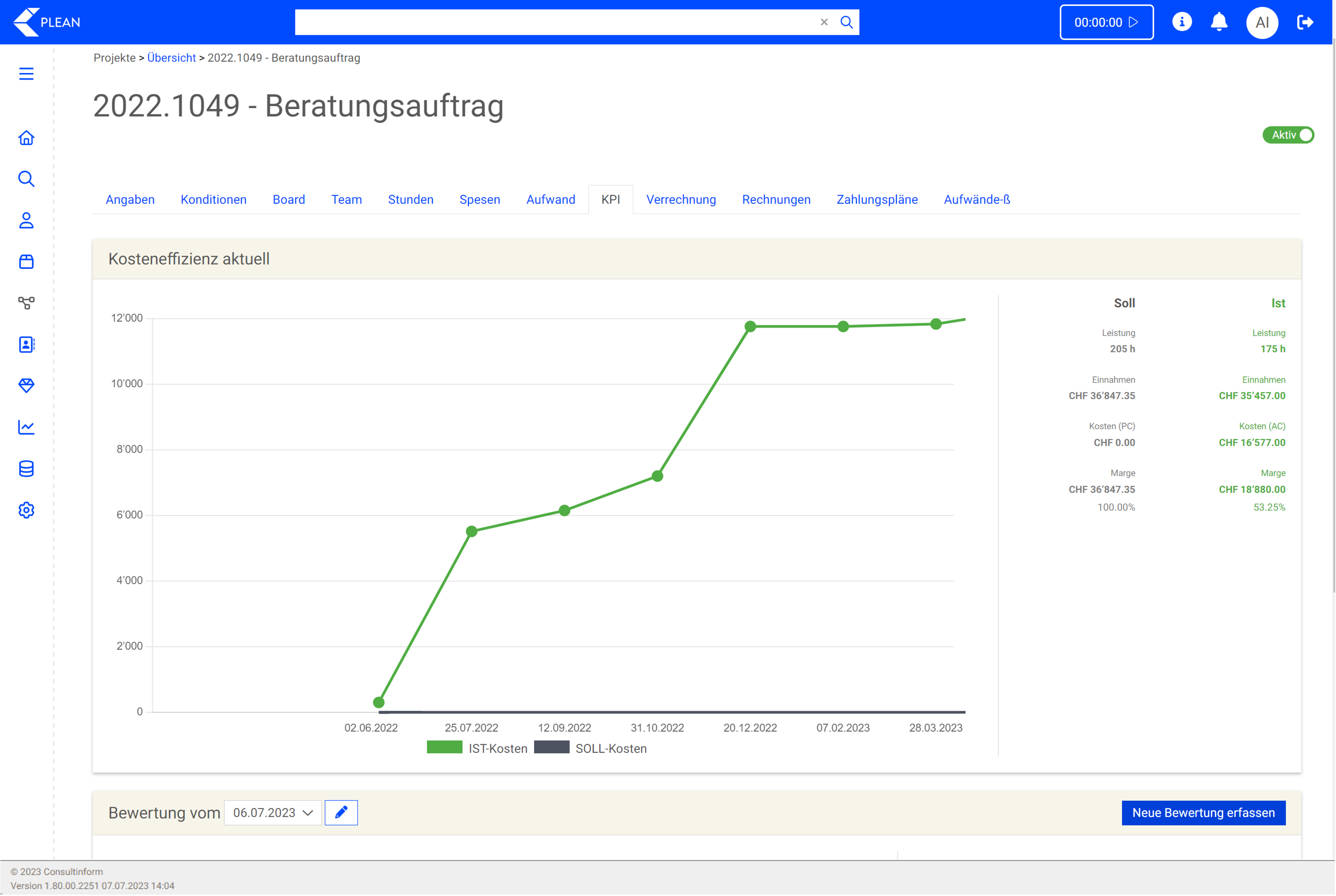Go to home via sidebar icon
1336x896 pixels.
26,138
